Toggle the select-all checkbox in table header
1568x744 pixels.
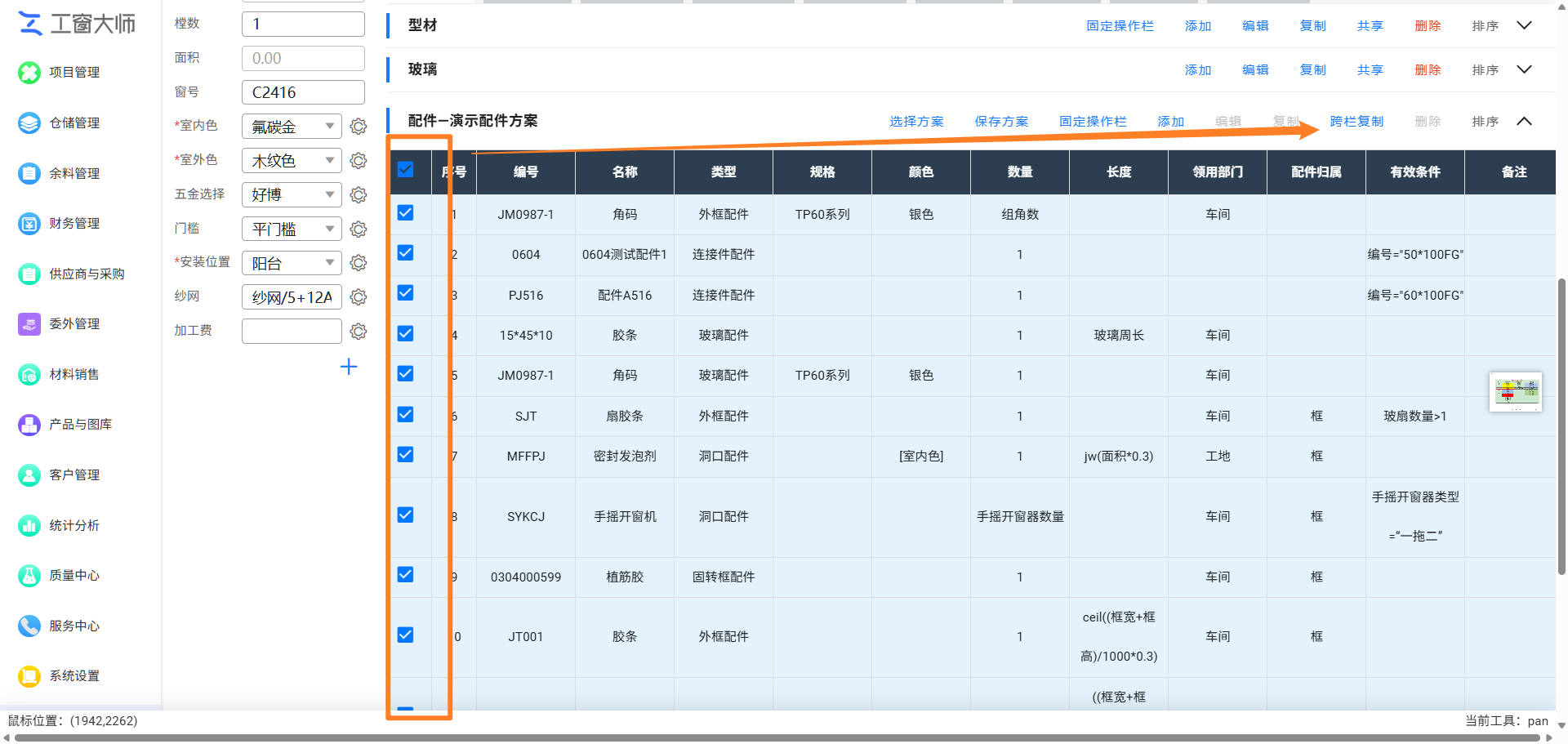pyautogui.click(x=405, y=170)
